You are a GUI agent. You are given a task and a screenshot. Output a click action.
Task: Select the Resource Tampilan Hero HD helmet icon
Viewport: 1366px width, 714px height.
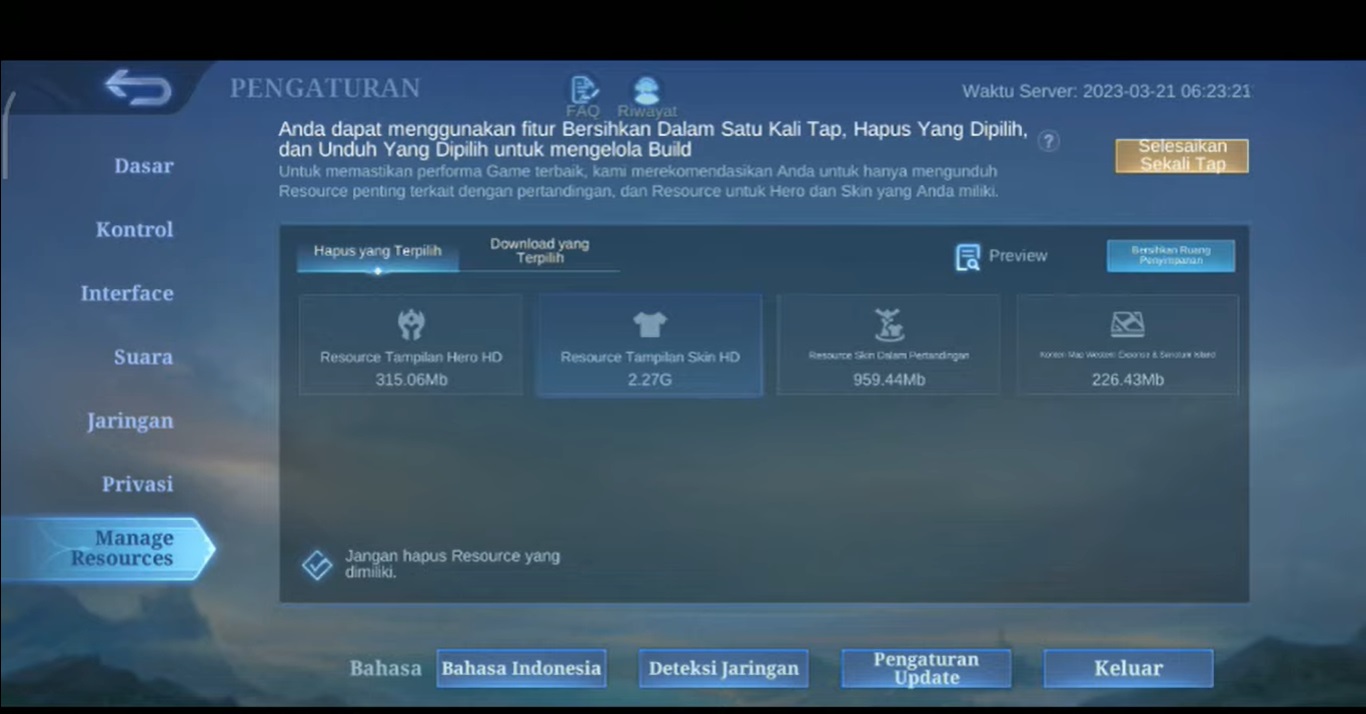pos(411,325)
